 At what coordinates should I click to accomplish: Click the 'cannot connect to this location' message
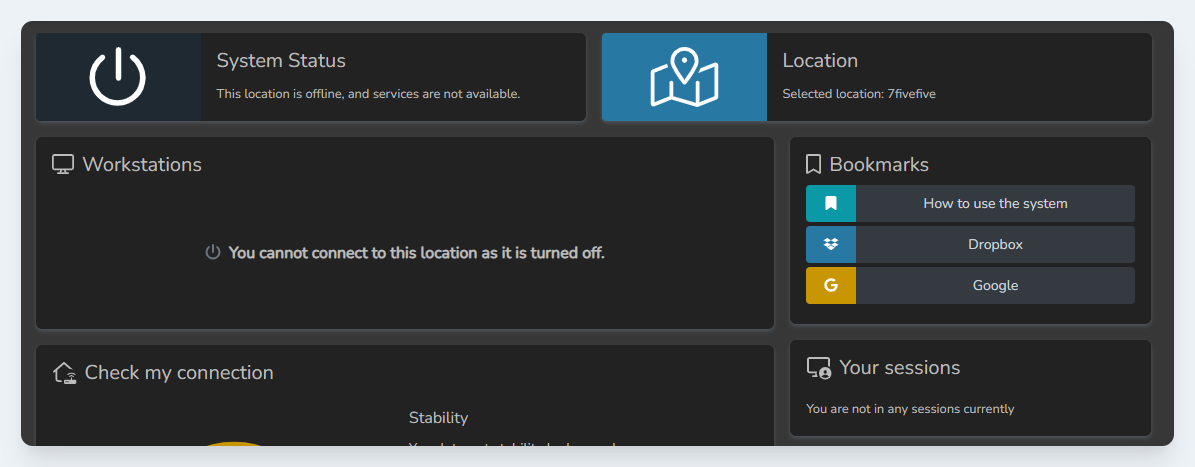click(416, 253)
